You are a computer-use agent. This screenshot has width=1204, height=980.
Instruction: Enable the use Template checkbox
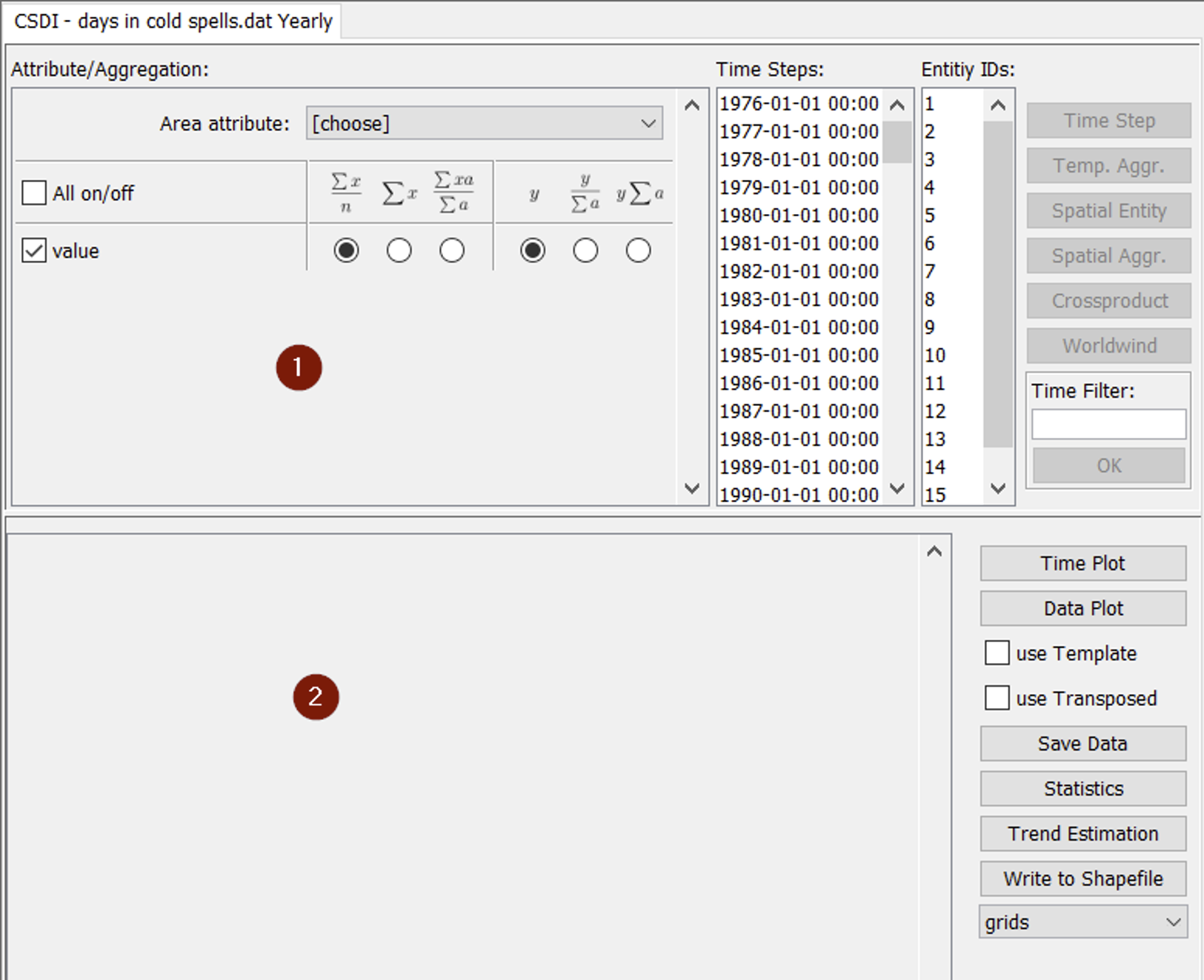click(997, 653)
